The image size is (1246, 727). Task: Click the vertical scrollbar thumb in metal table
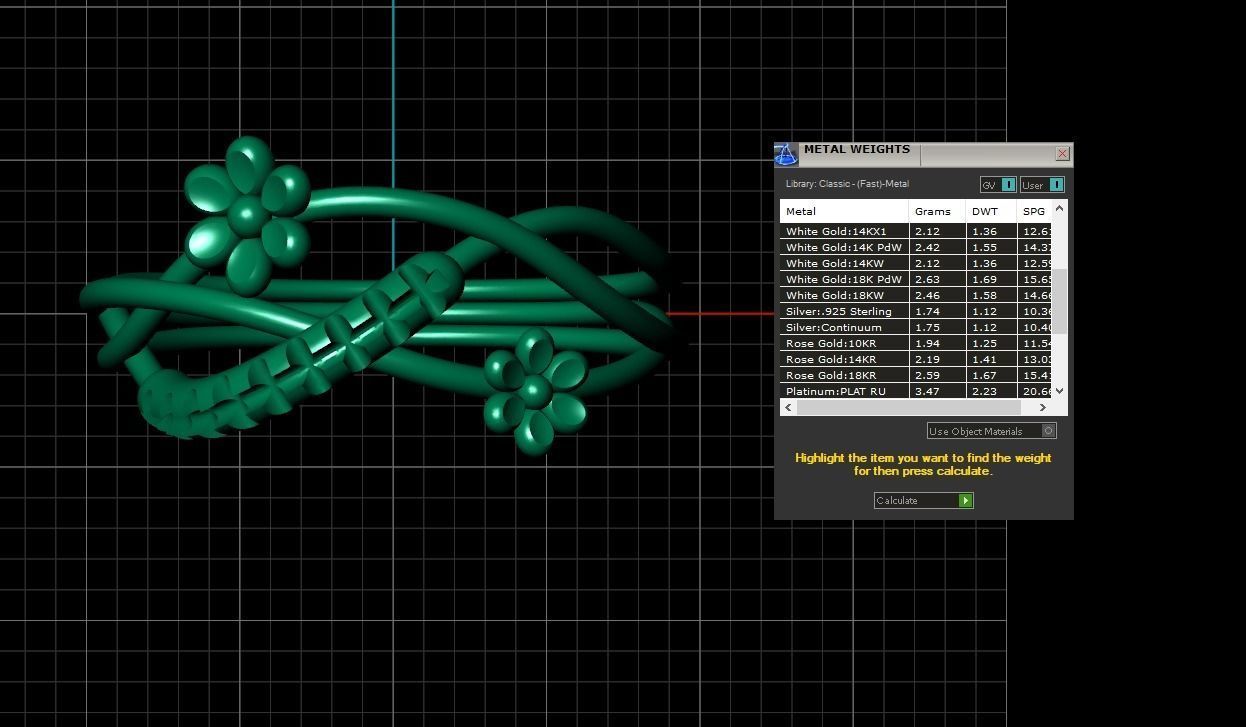click(x=1060, y=301)
